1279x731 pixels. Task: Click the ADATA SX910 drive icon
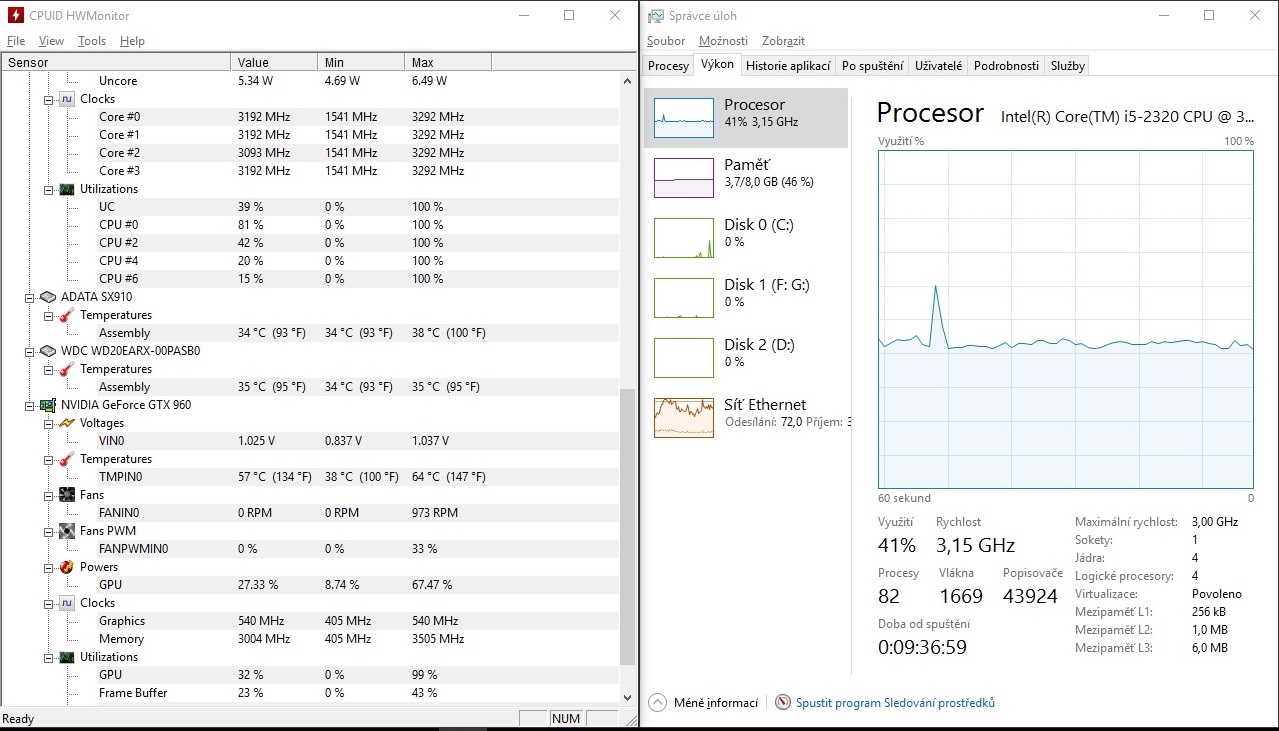[x=48, y=297]
